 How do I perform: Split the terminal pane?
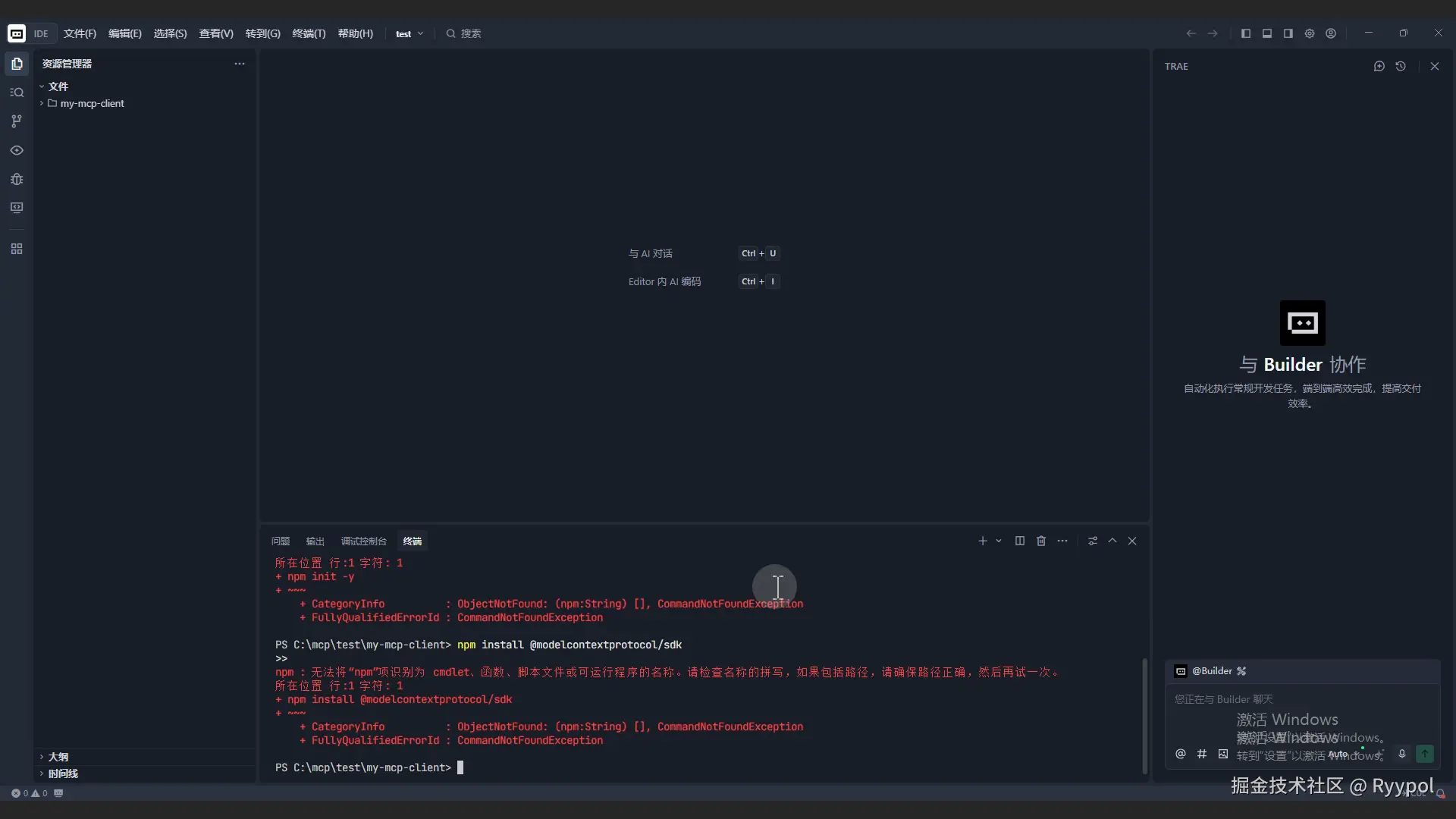(1020, 541)
